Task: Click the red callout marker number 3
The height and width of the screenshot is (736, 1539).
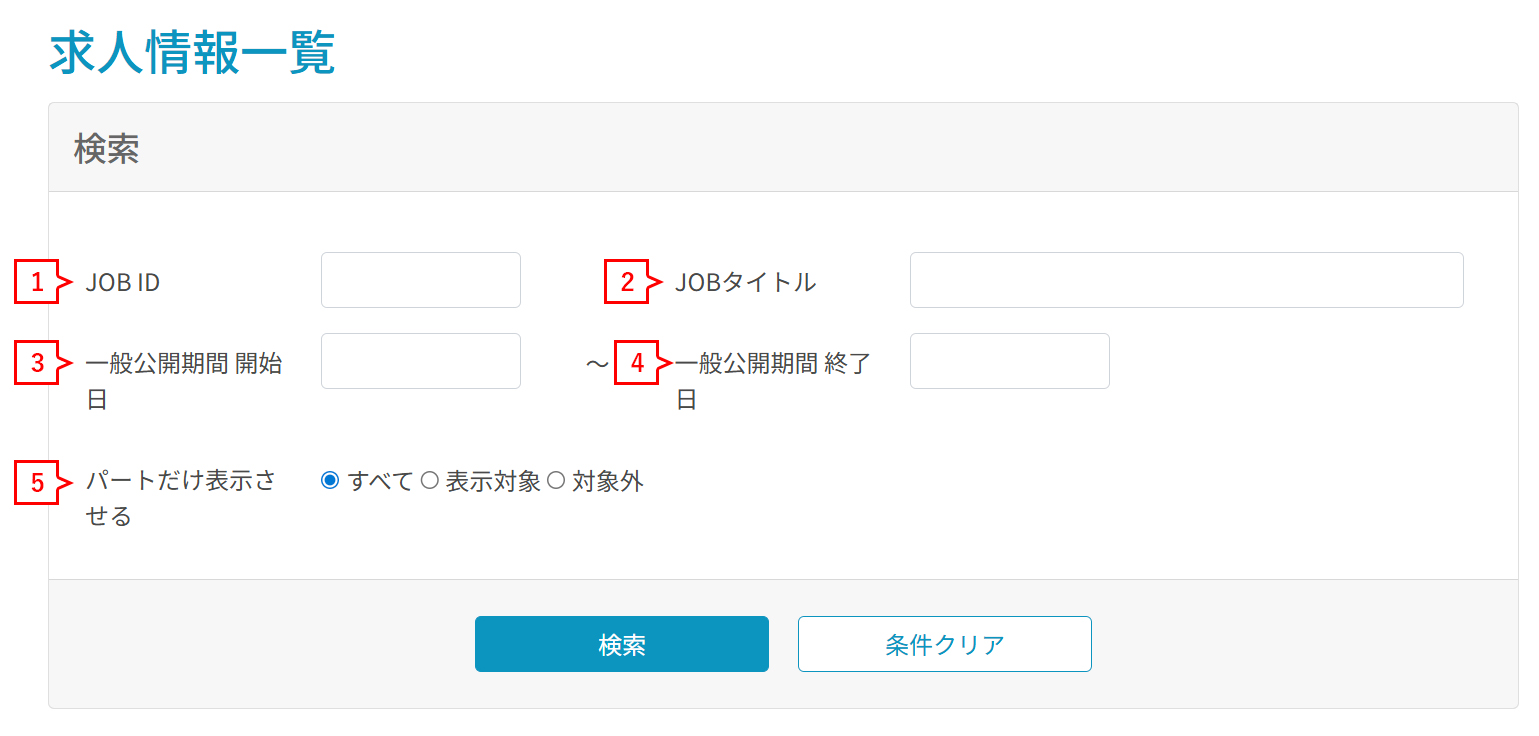Action: click(x=38, y=363)
